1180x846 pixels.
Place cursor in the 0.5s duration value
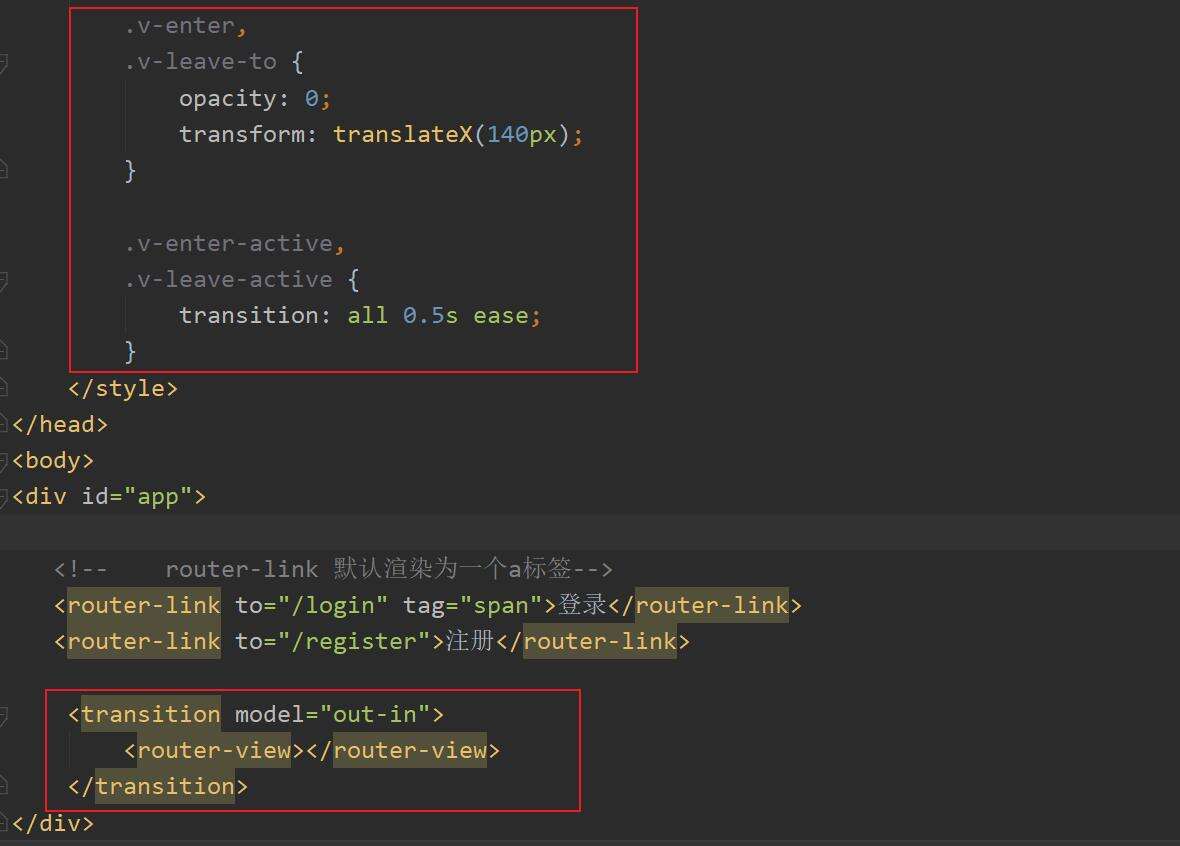(x=430, y=316)
